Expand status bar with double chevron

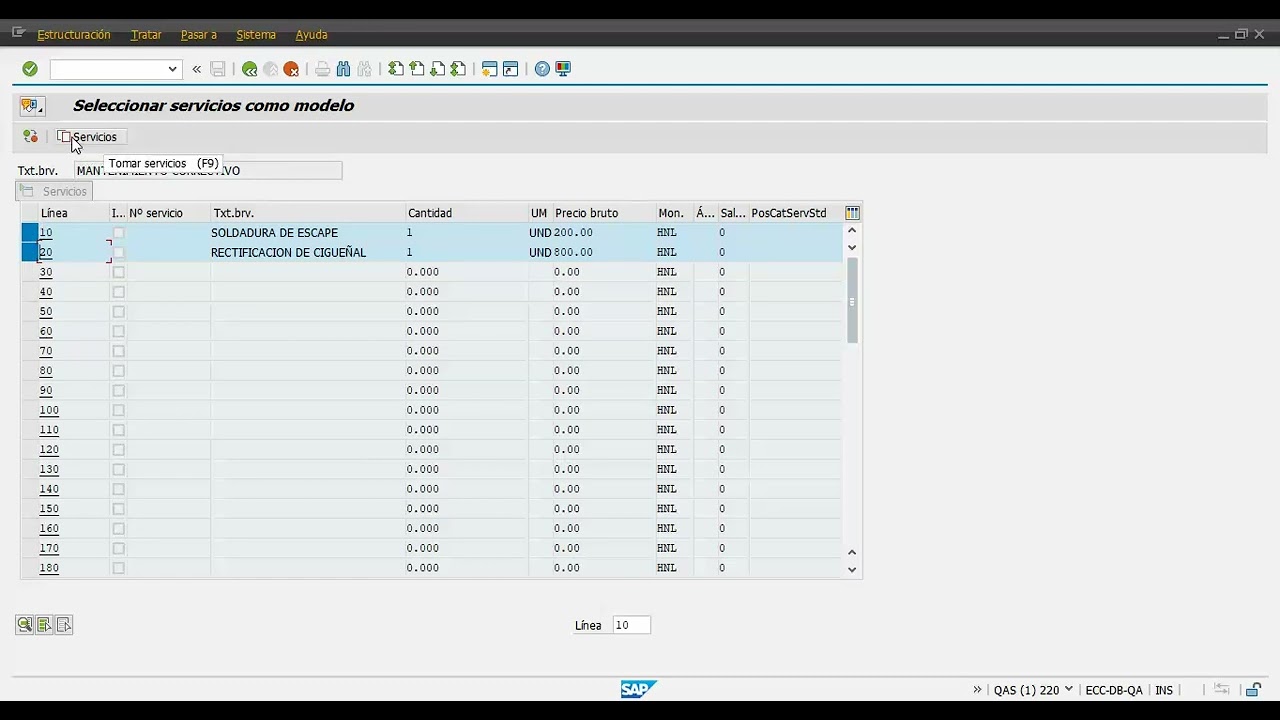tap(977, 690)
